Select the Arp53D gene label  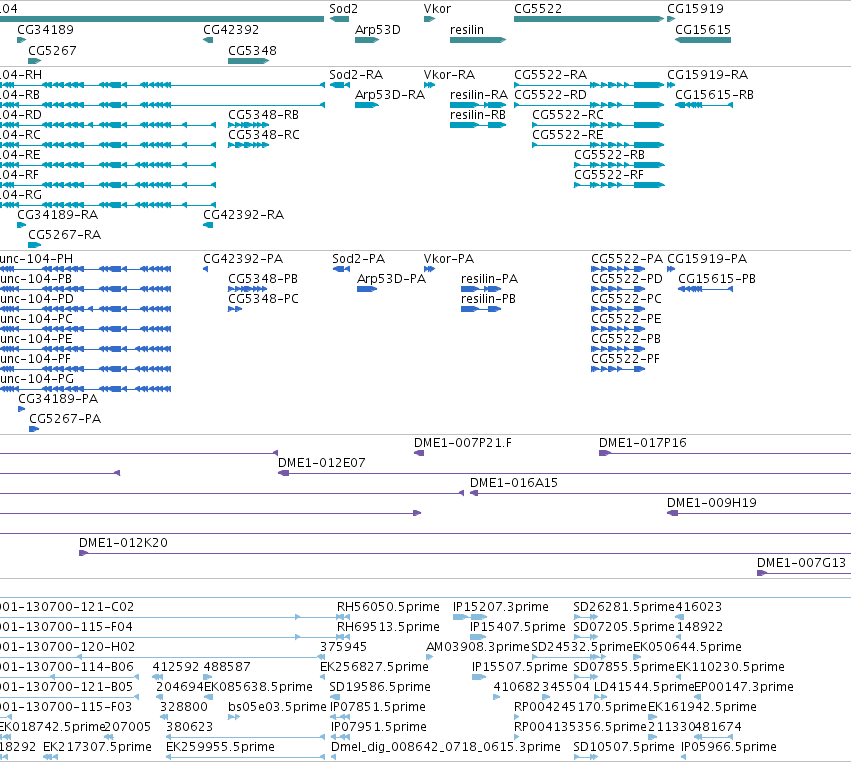(x=378, y=29)
